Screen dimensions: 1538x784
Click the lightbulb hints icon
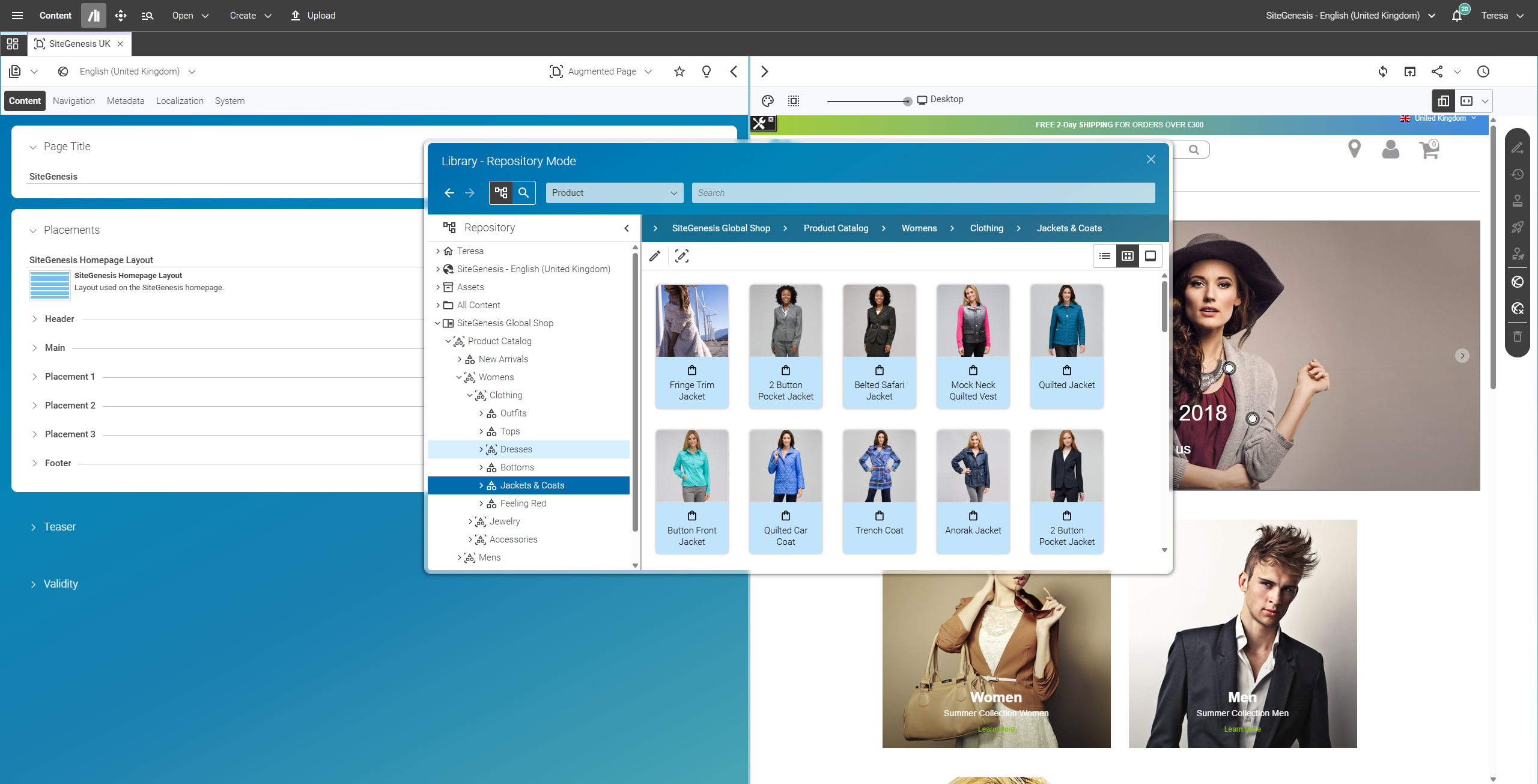click(707, 71)
